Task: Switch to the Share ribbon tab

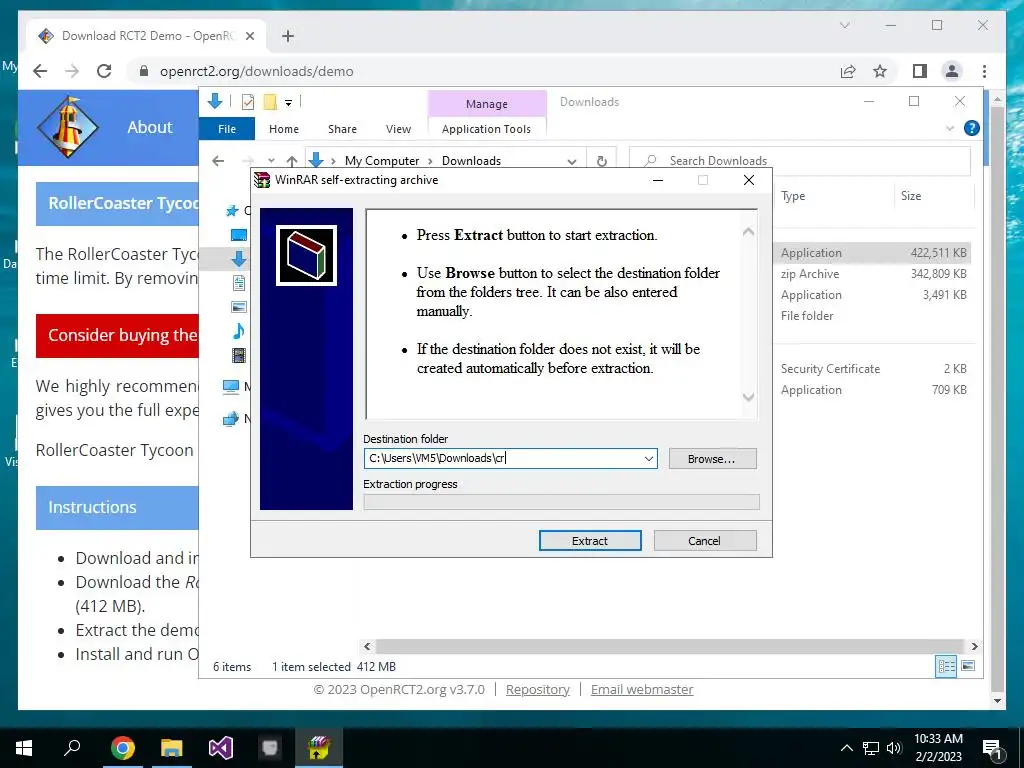Action: click(x=342, y=129)
